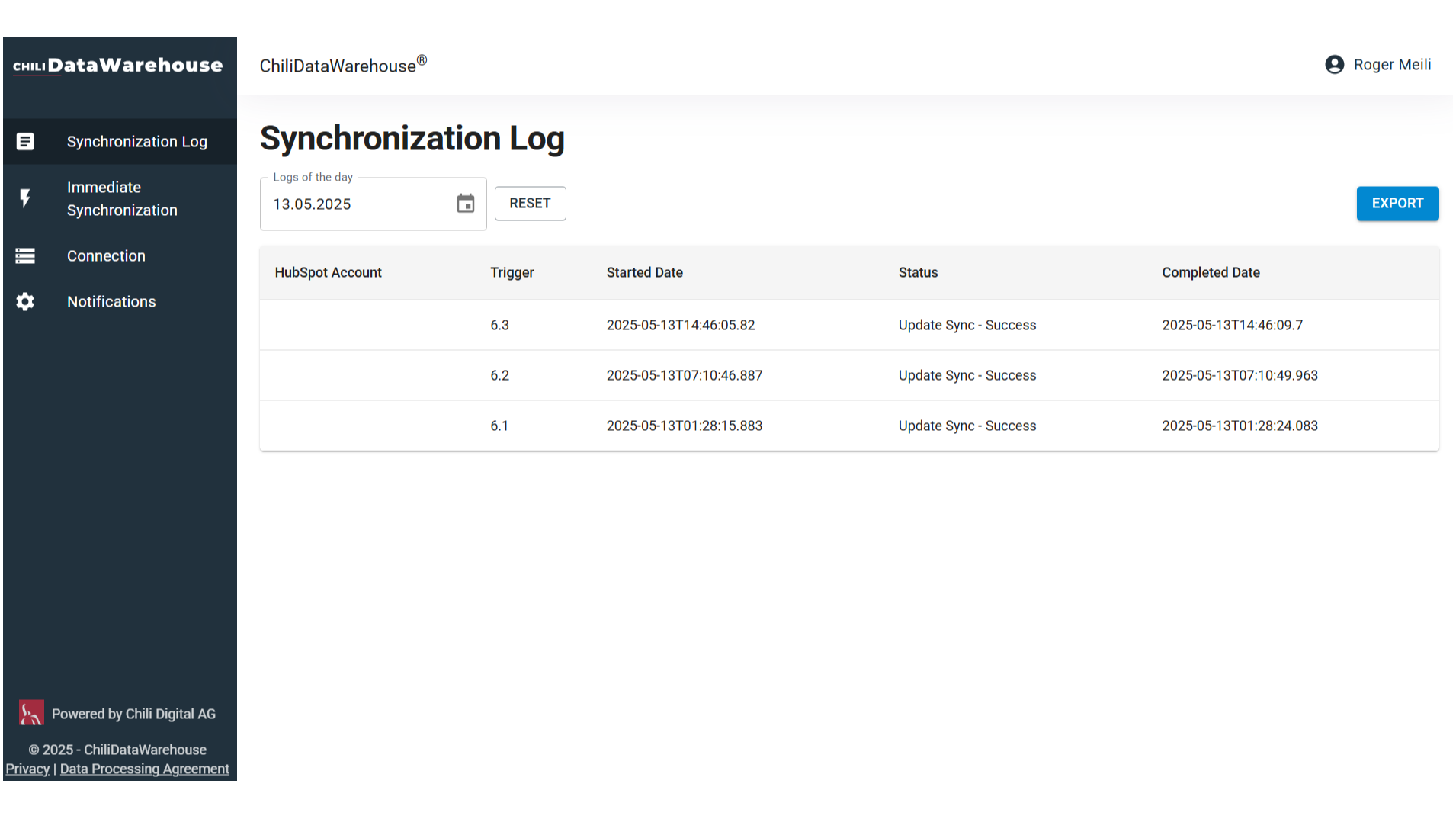Click the Roger Meili account name
This screenshot has height=819, width=1456.
[x=1392, y=65]
